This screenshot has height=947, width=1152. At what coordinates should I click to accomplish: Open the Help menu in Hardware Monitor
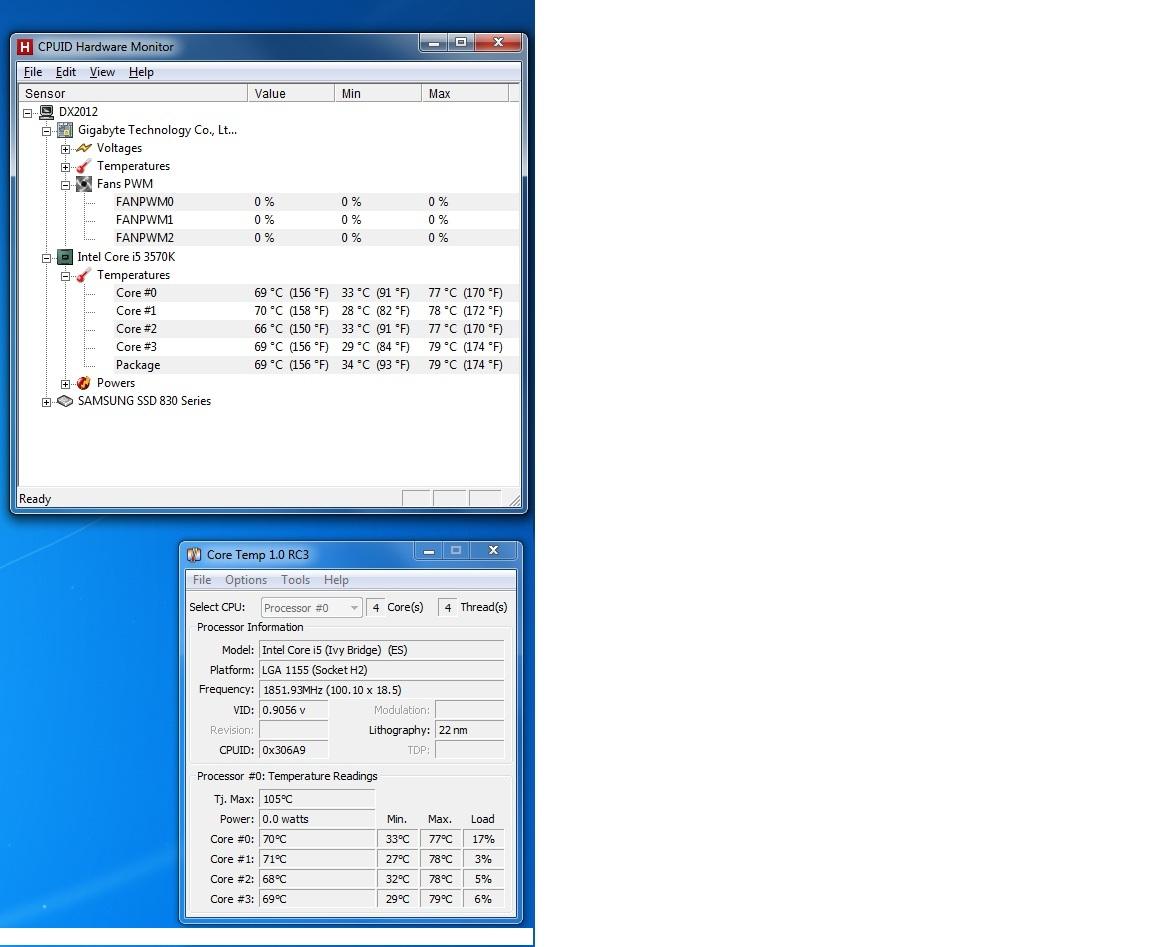pyautogui.click(x=141, y=72)
